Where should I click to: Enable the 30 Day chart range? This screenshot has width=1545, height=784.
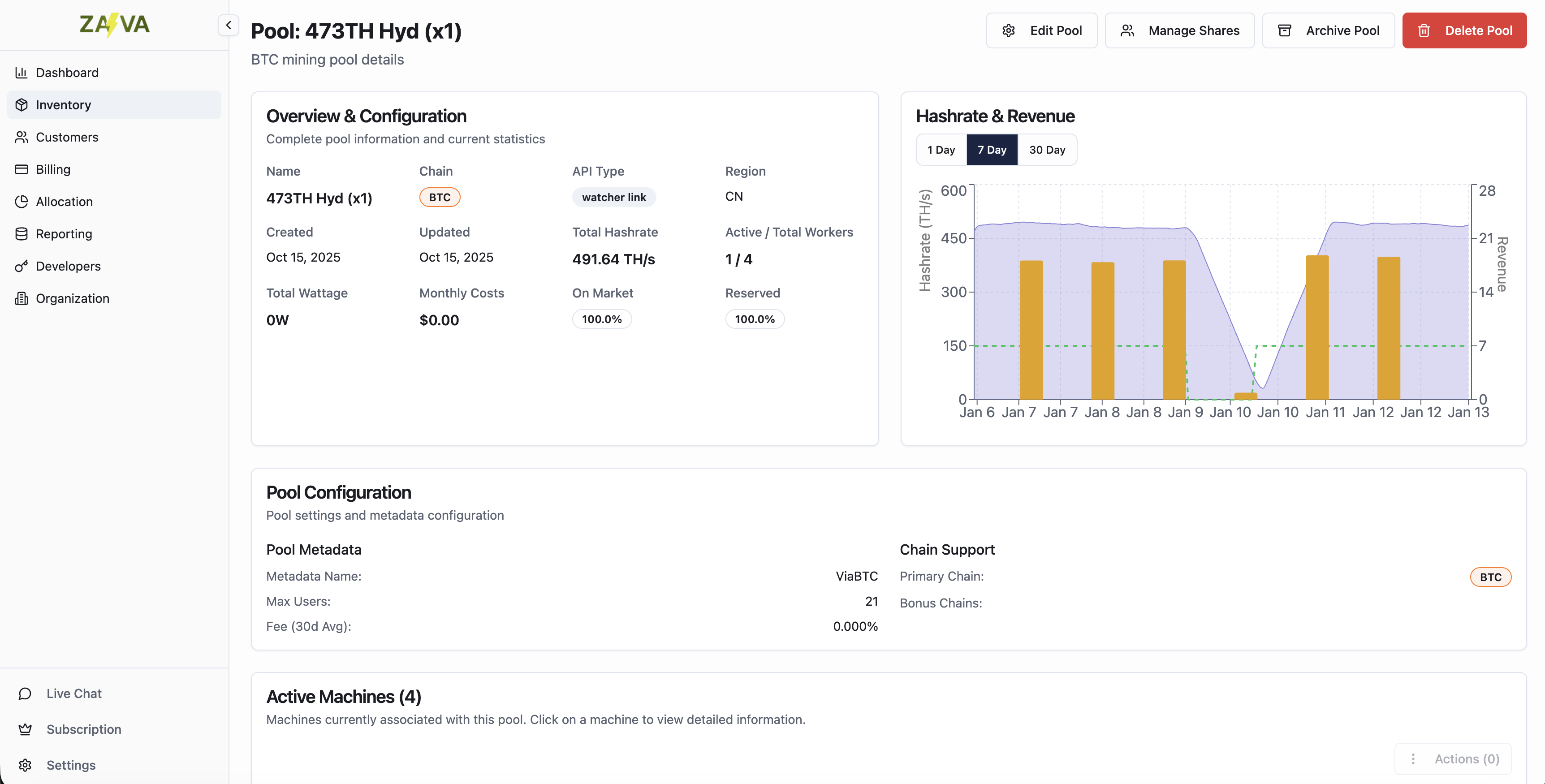[1047, 149]
